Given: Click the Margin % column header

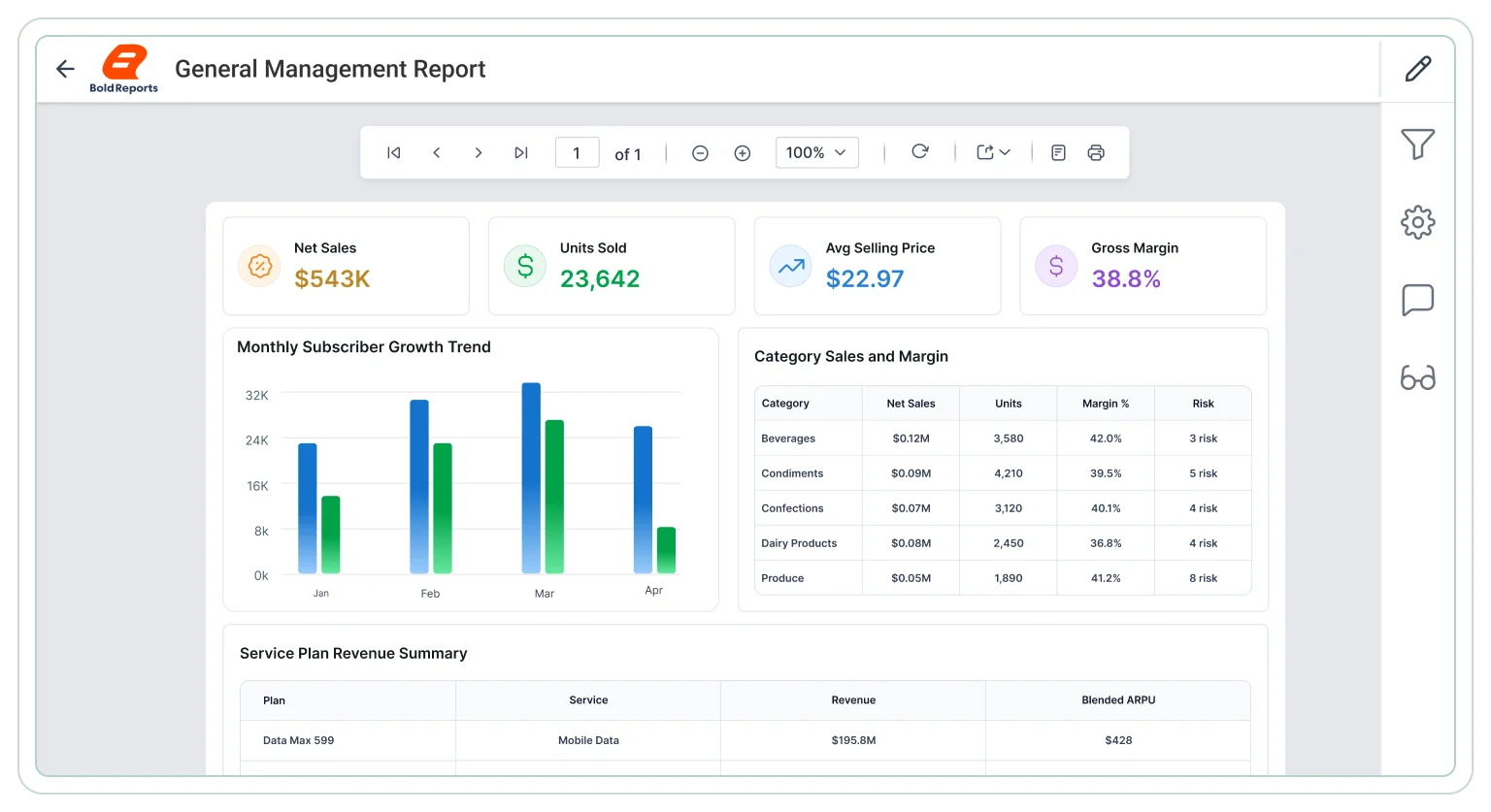Looking at the screenshot, I should [1106, 404].
